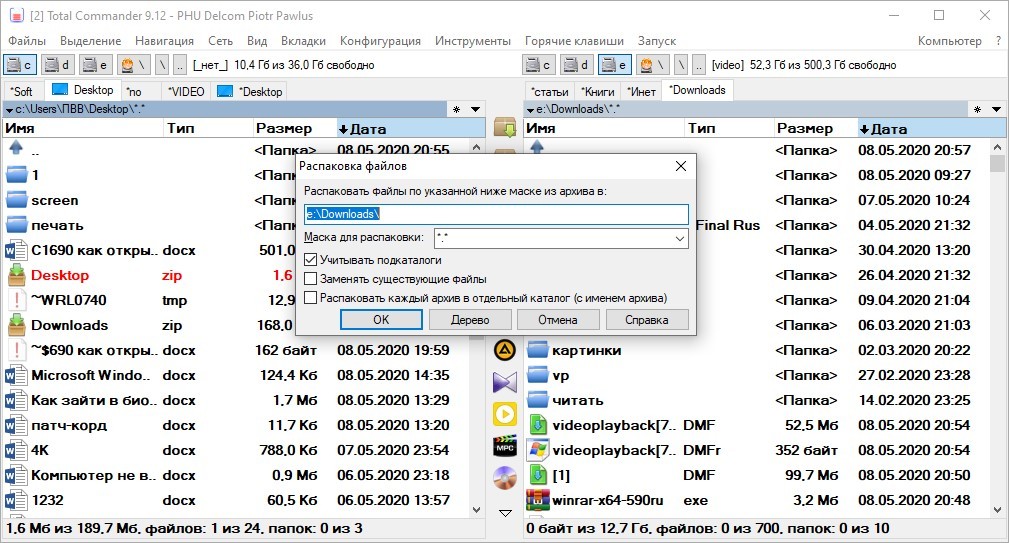Click the DVD disc icon in middle bar
The height and width of the screenshot is (543, 1009).
[505, 478]
